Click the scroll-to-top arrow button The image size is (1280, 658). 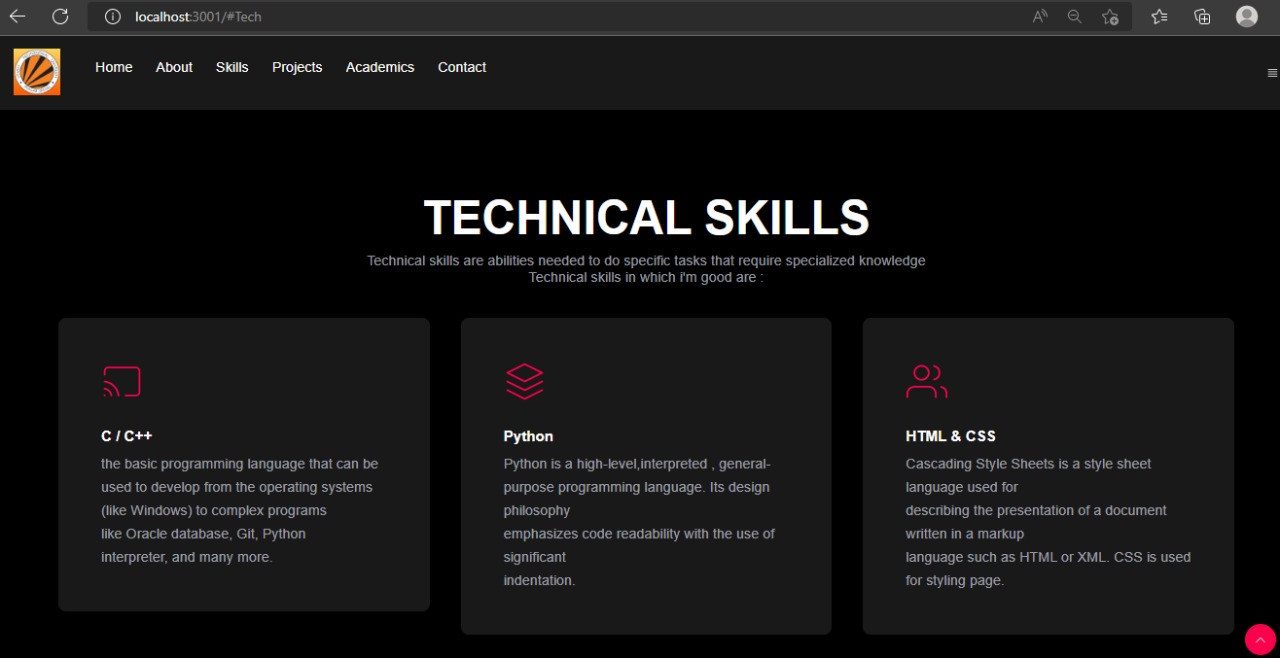1259,639
